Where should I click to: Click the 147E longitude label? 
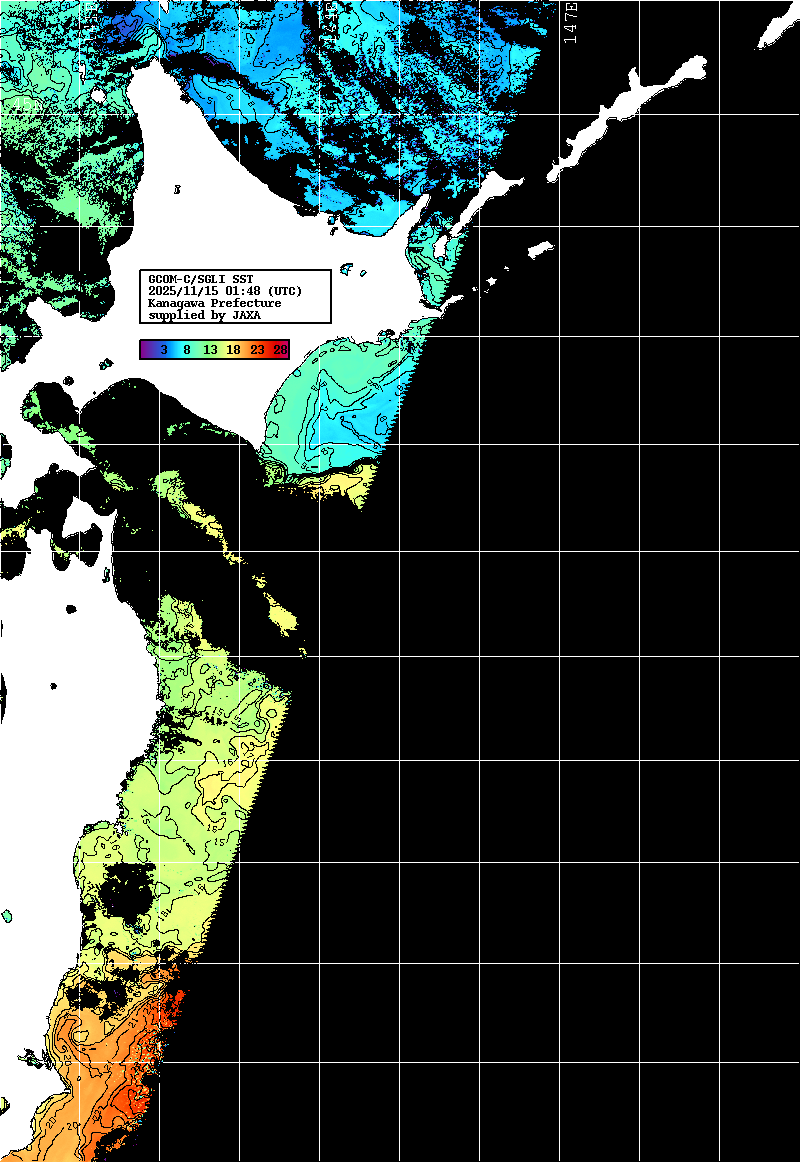click(x=571, y=22)
